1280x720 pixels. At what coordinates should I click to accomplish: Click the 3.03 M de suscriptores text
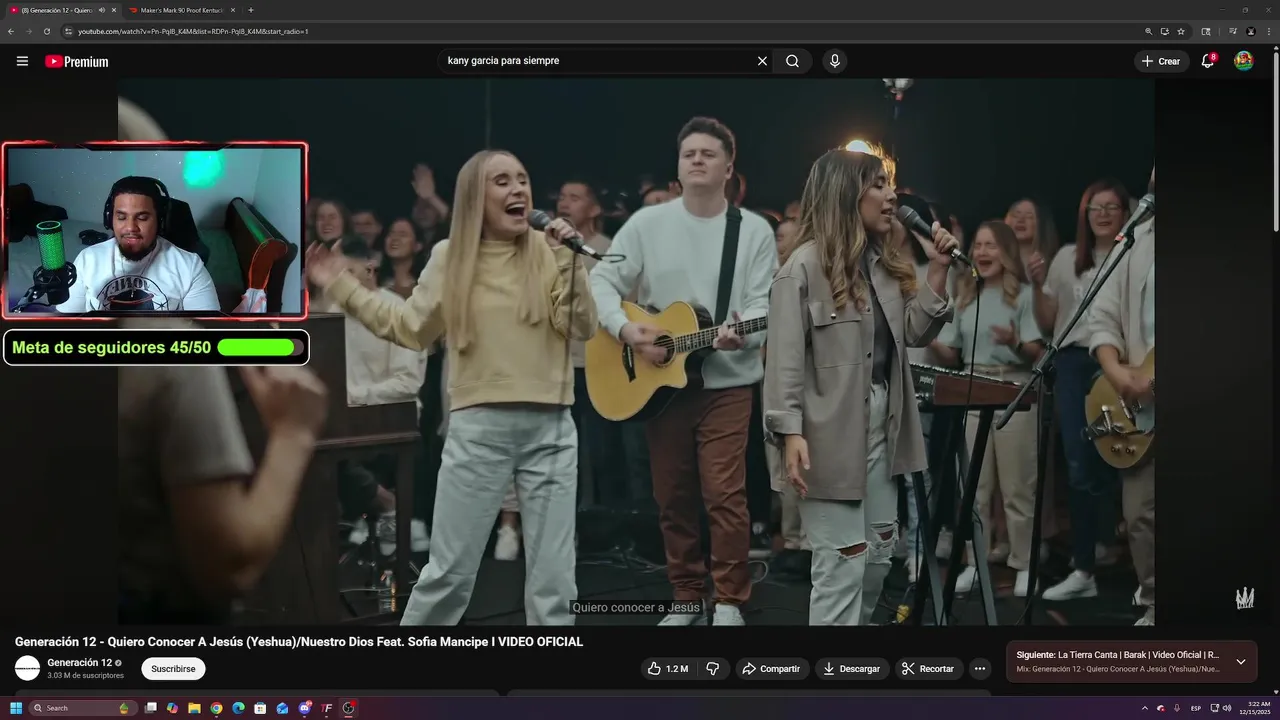point(85,676)
